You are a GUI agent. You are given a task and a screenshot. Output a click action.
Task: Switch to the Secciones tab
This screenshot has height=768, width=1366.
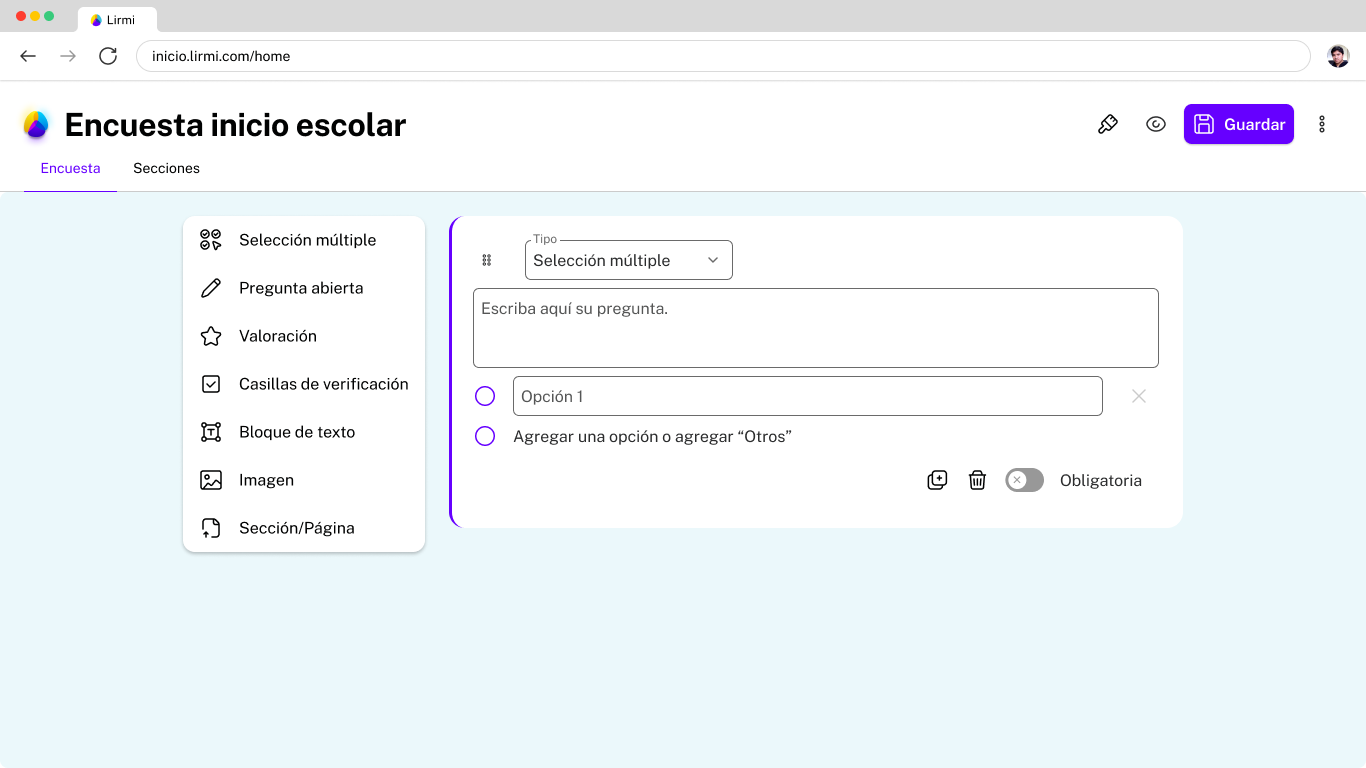point(166,168)
